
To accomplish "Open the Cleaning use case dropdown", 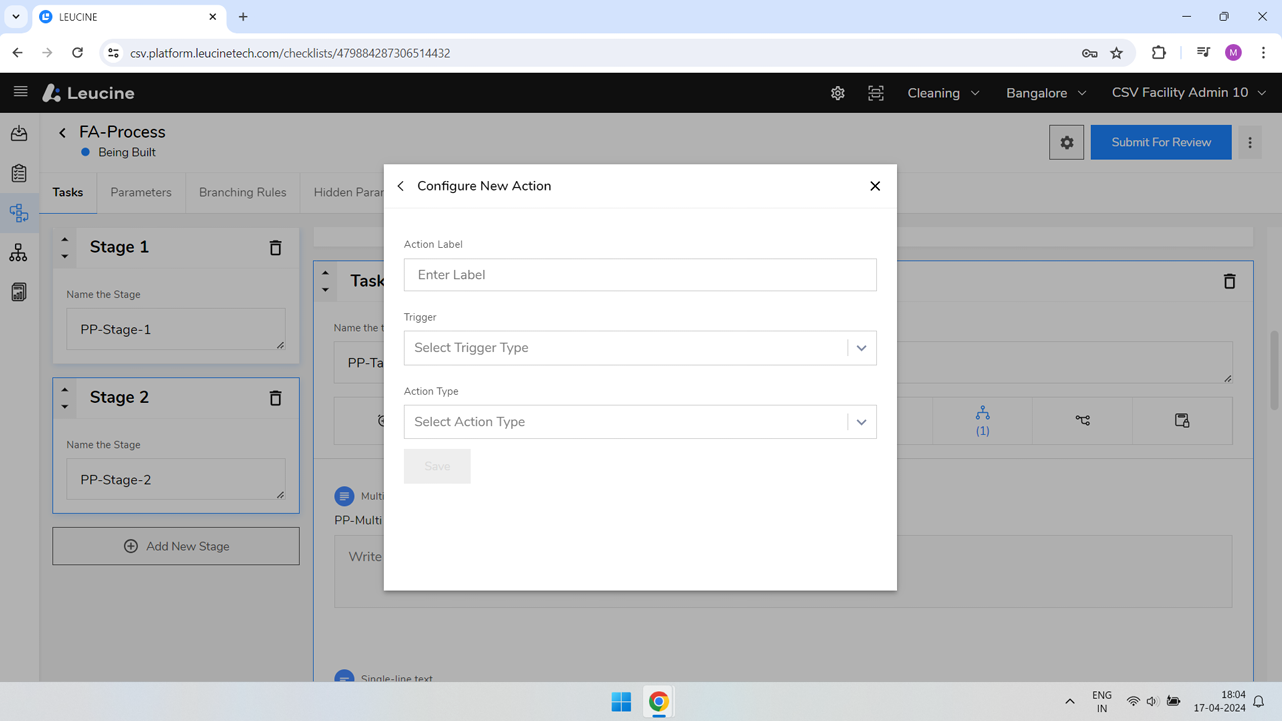I will (941, 92).
